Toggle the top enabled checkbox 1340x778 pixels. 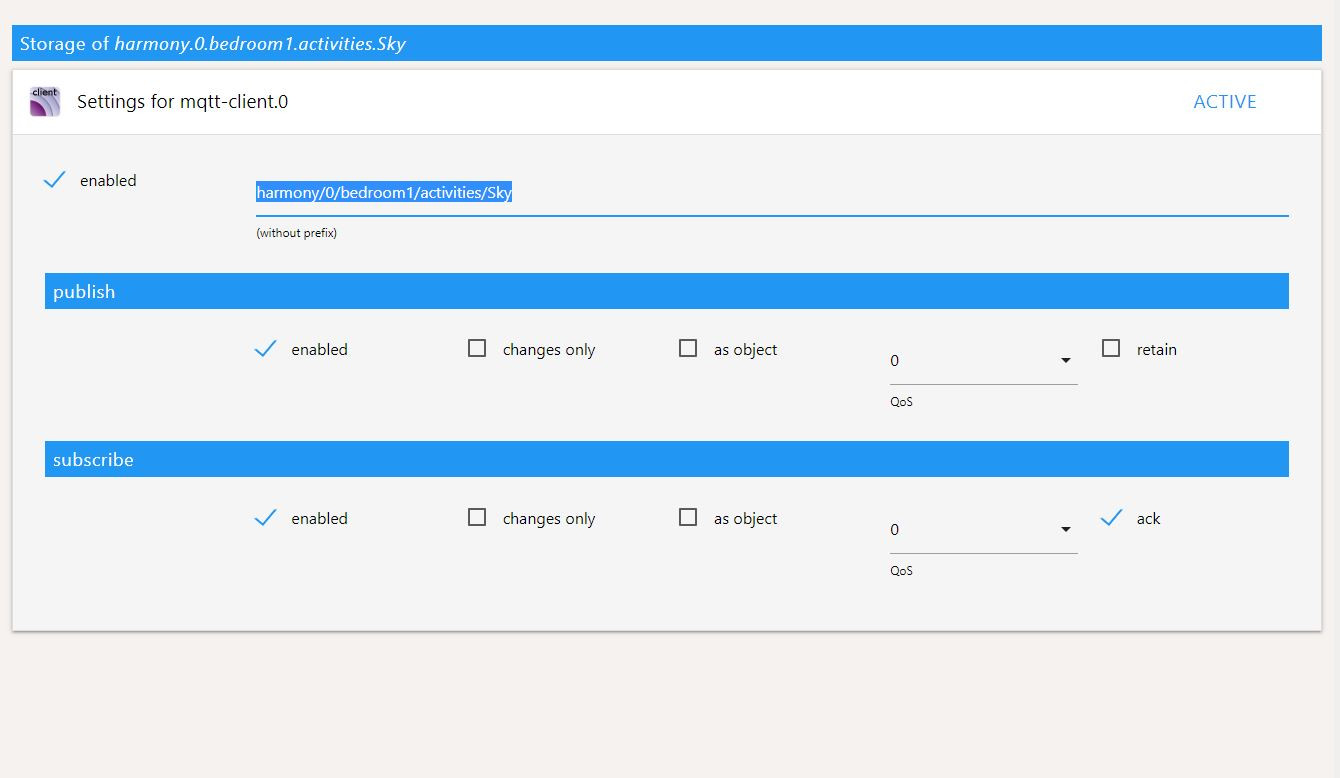tap(55, 180)
